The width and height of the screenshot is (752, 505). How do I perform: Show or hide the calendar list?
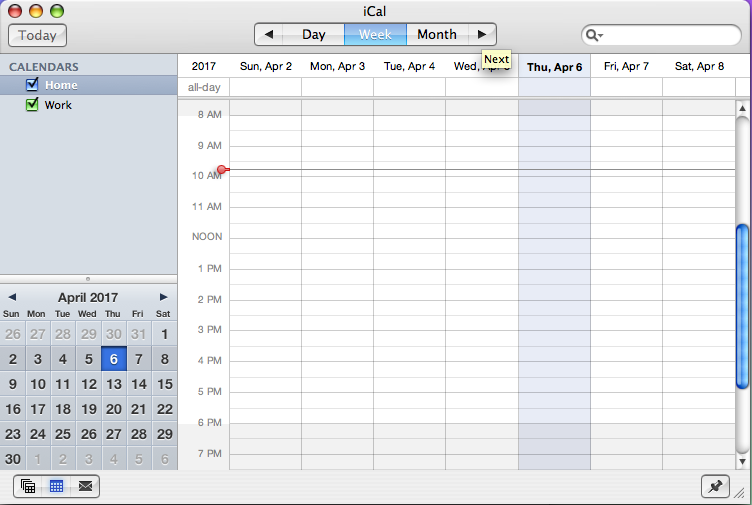pyautogui.click(x=28, y=486)
